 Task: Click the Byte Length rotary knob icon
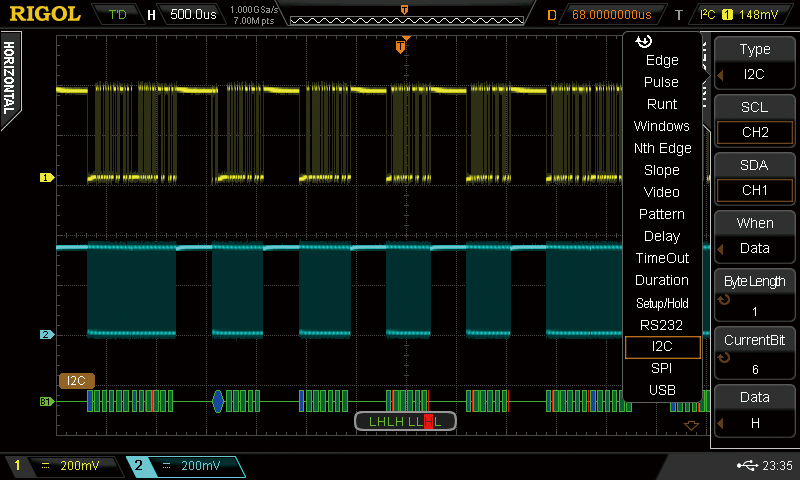pos(725,299)
